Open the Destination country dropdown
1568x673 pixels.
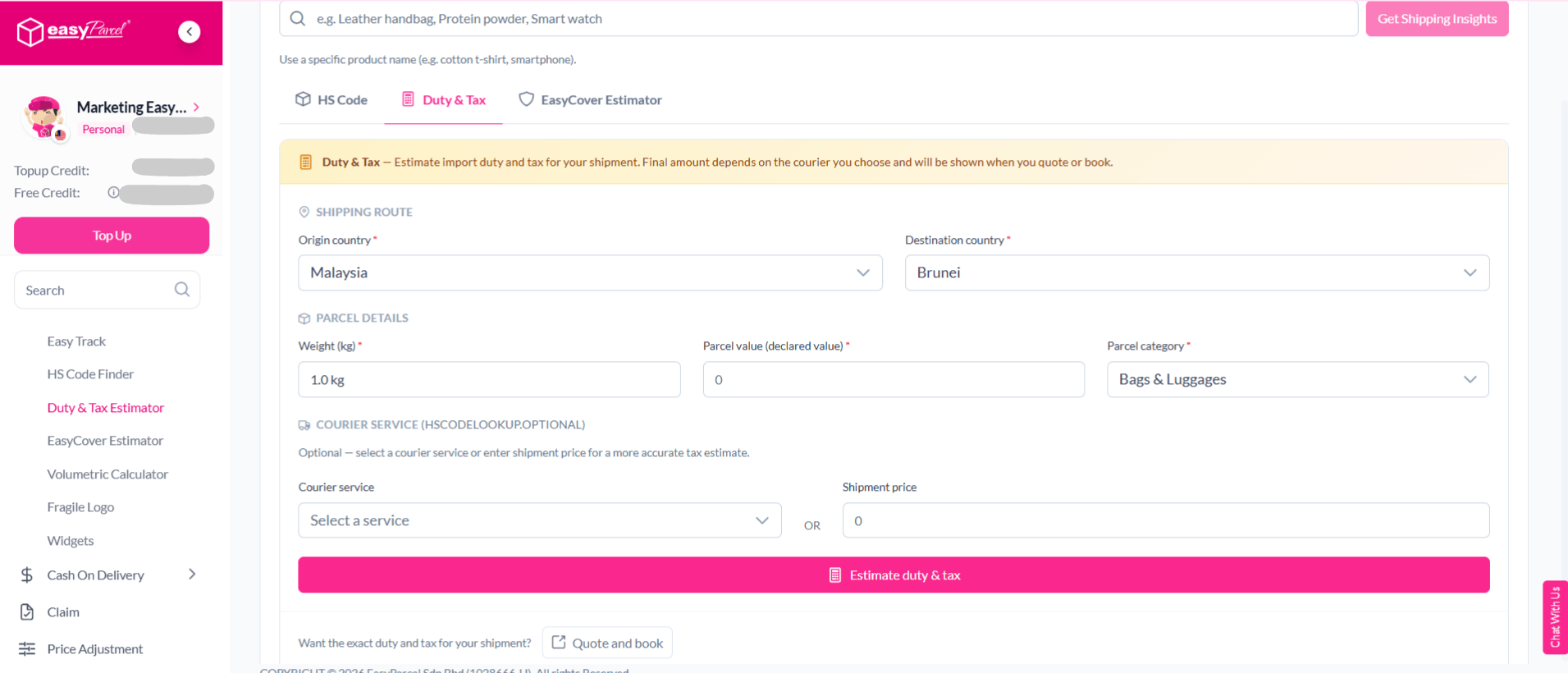click(1197, 272)
